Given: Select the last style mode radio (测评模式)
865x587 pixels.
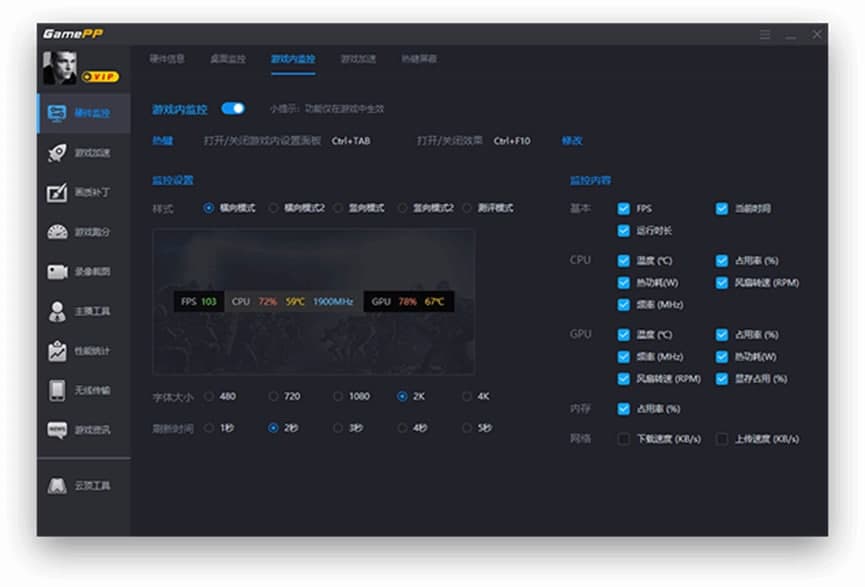Looking at the screenshot, I should (467, 208).
